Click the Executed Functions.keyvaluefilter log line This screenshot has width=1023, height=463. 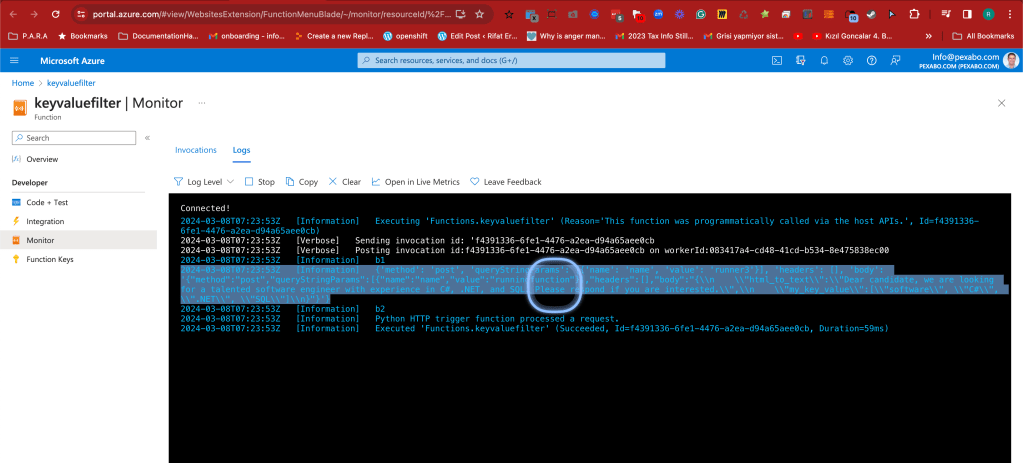coord(535,329)
